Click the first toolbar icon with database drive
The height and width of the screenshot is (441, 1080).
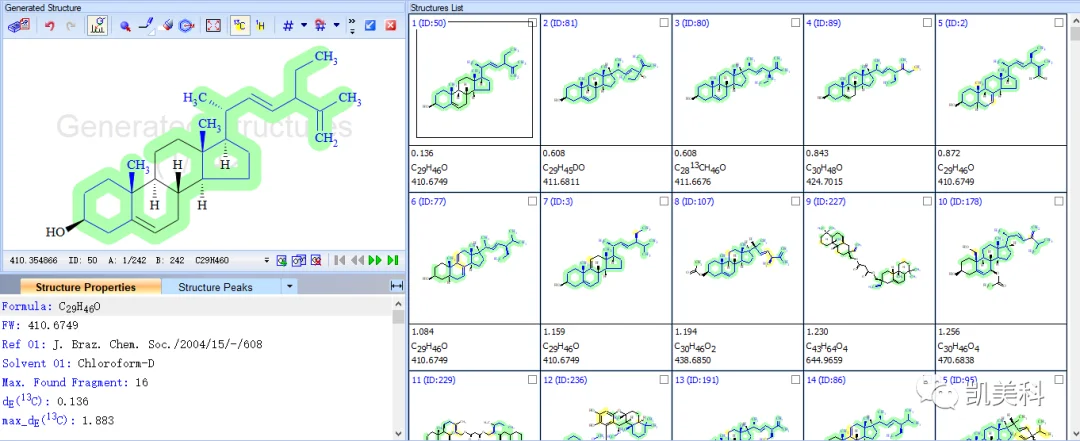tap(19, 25)
